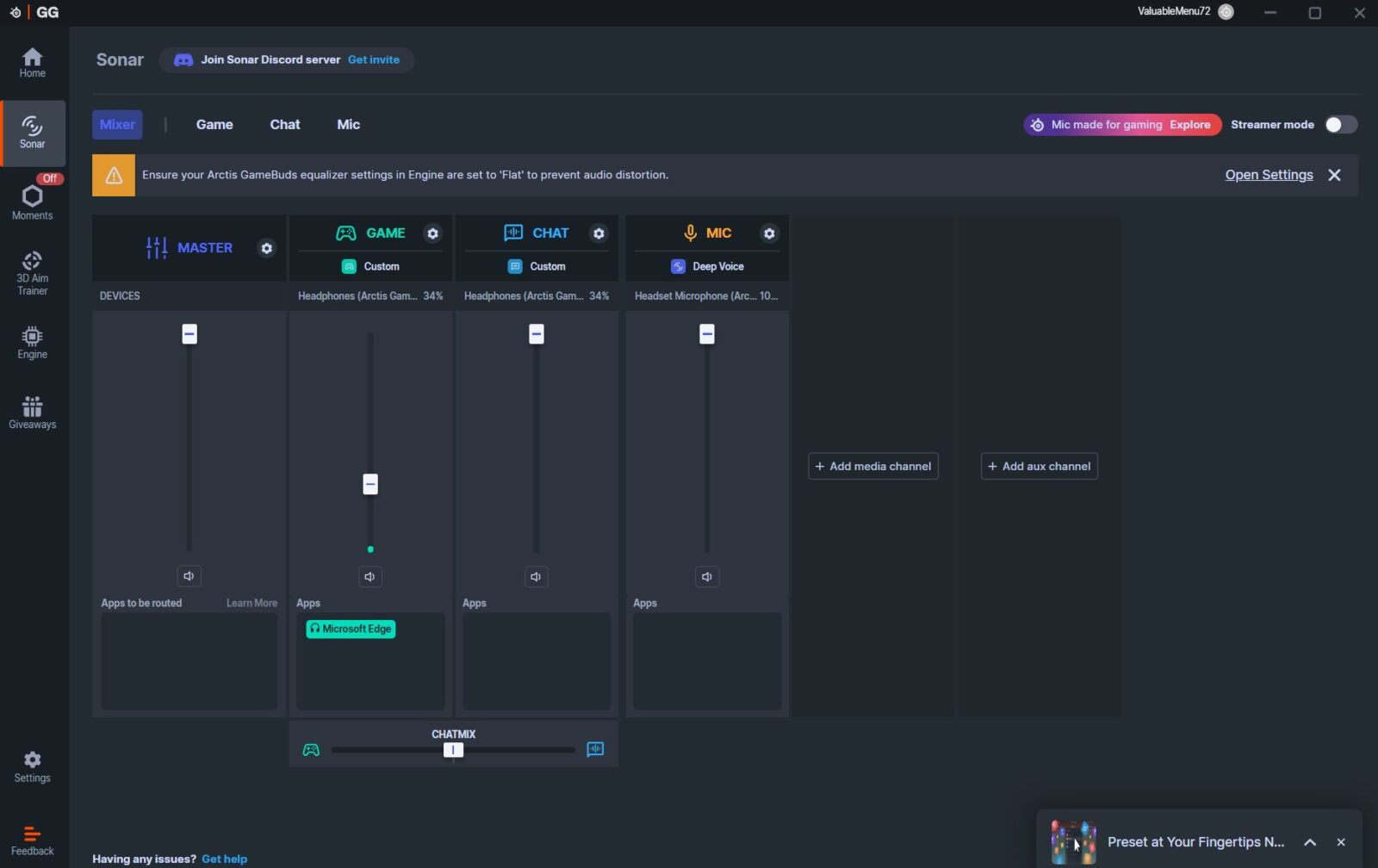This screenshot has width=1378, height=868.
Task: Click the Open Settings link
Action: coord(1269,175)
